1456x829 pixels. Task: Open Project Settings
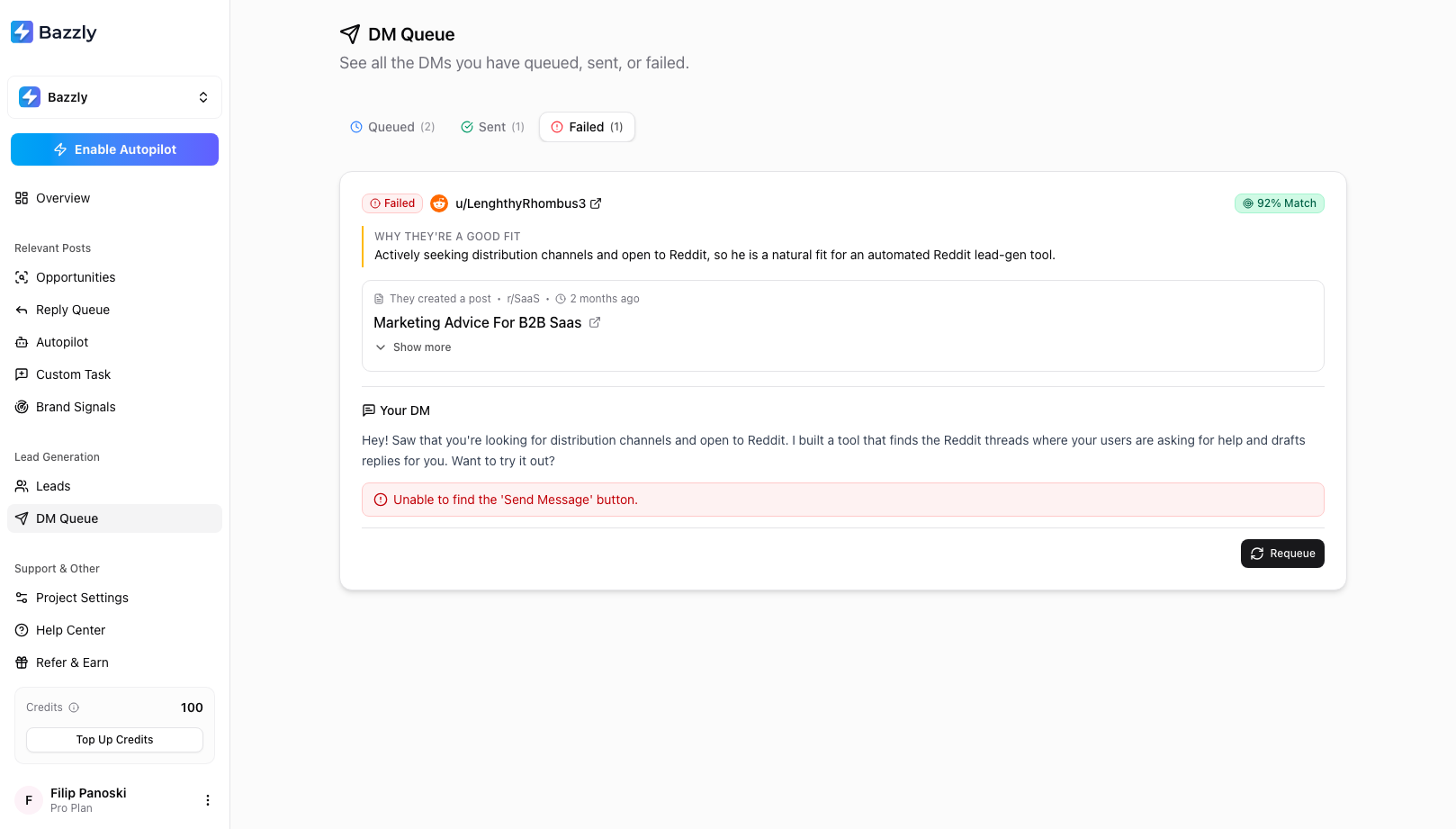114,598
